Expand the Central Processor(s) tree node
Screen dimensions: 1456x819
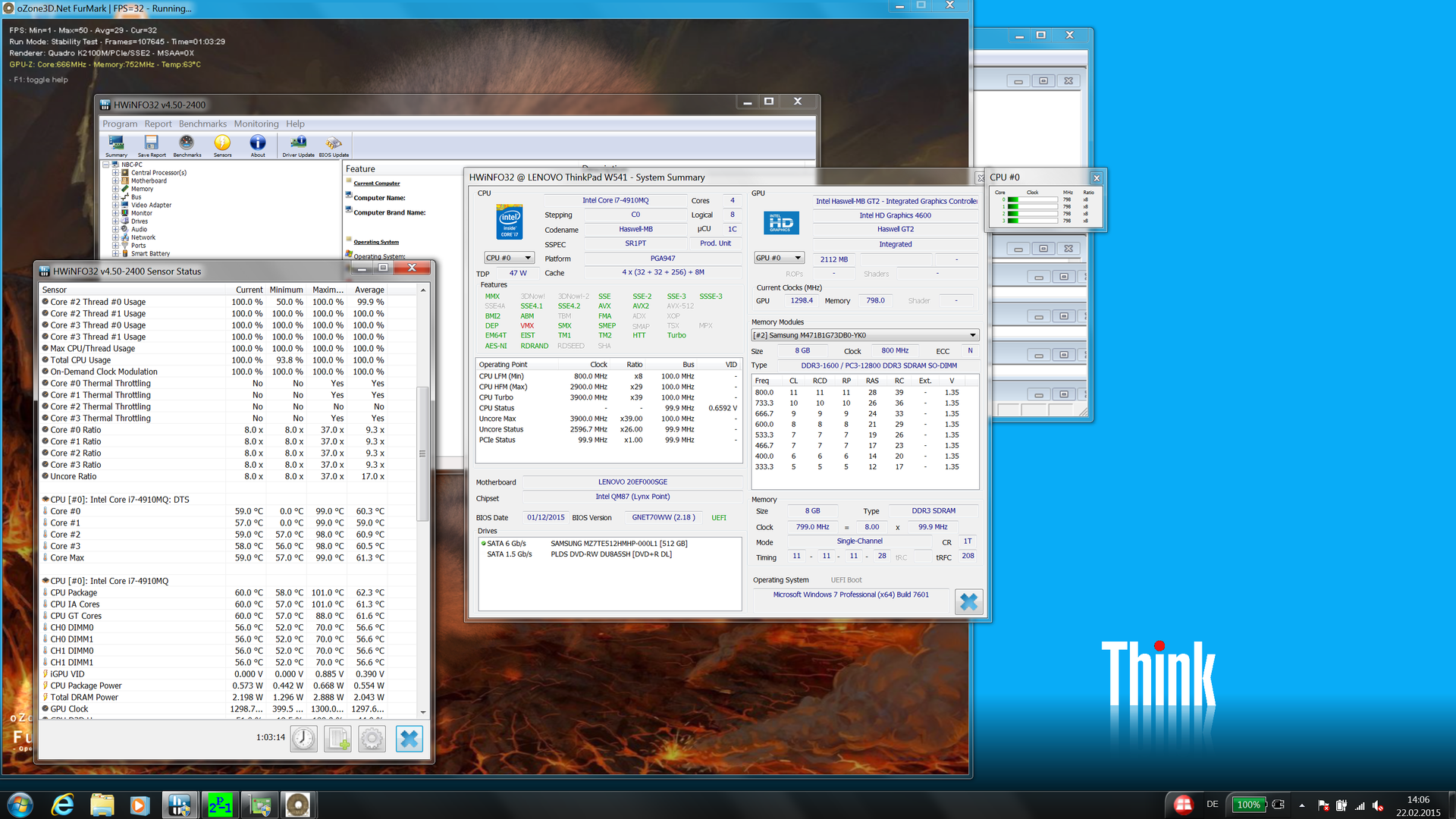tap(116, 173)
